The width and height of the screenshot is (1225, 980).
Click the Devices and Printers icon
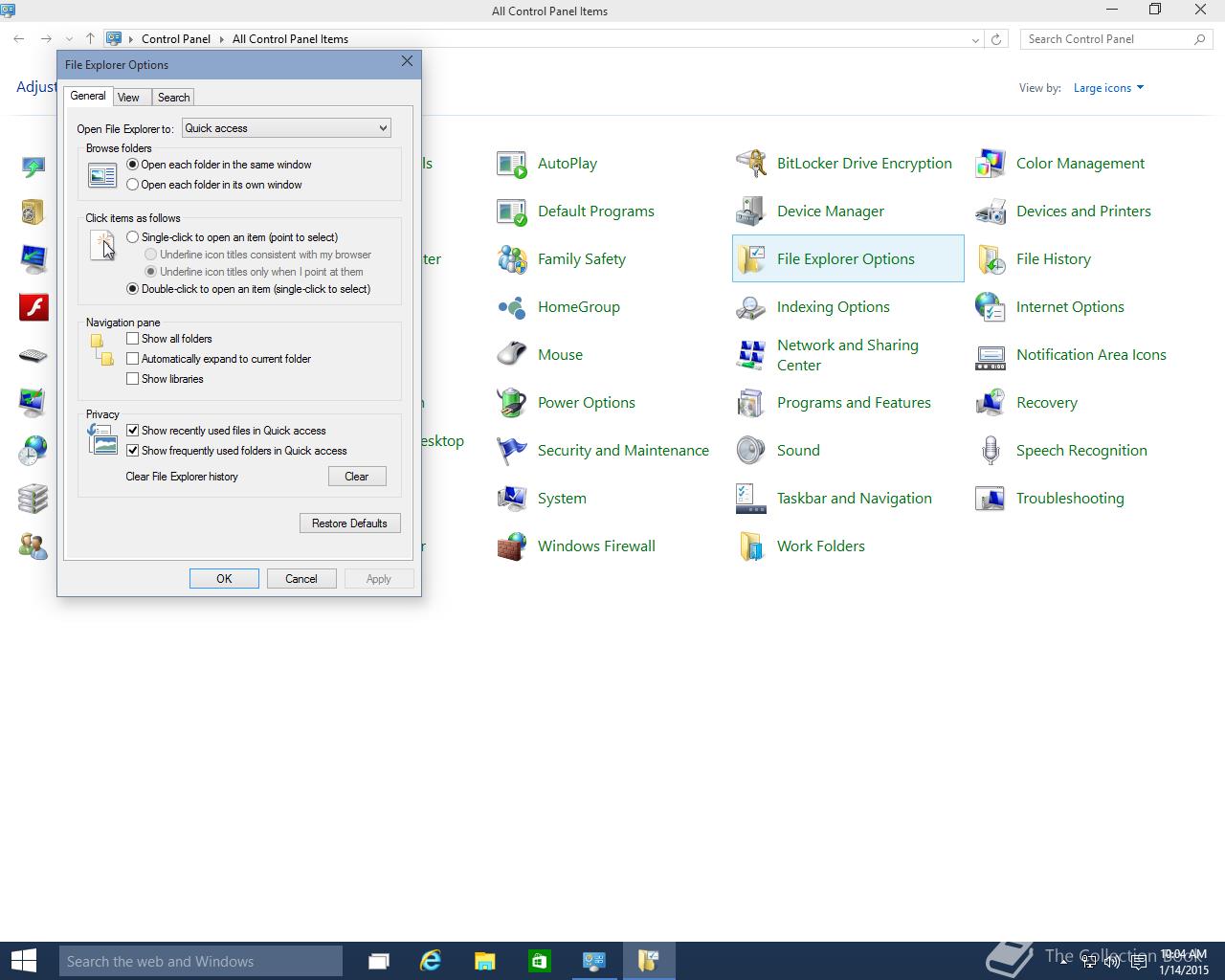(991, 212)
